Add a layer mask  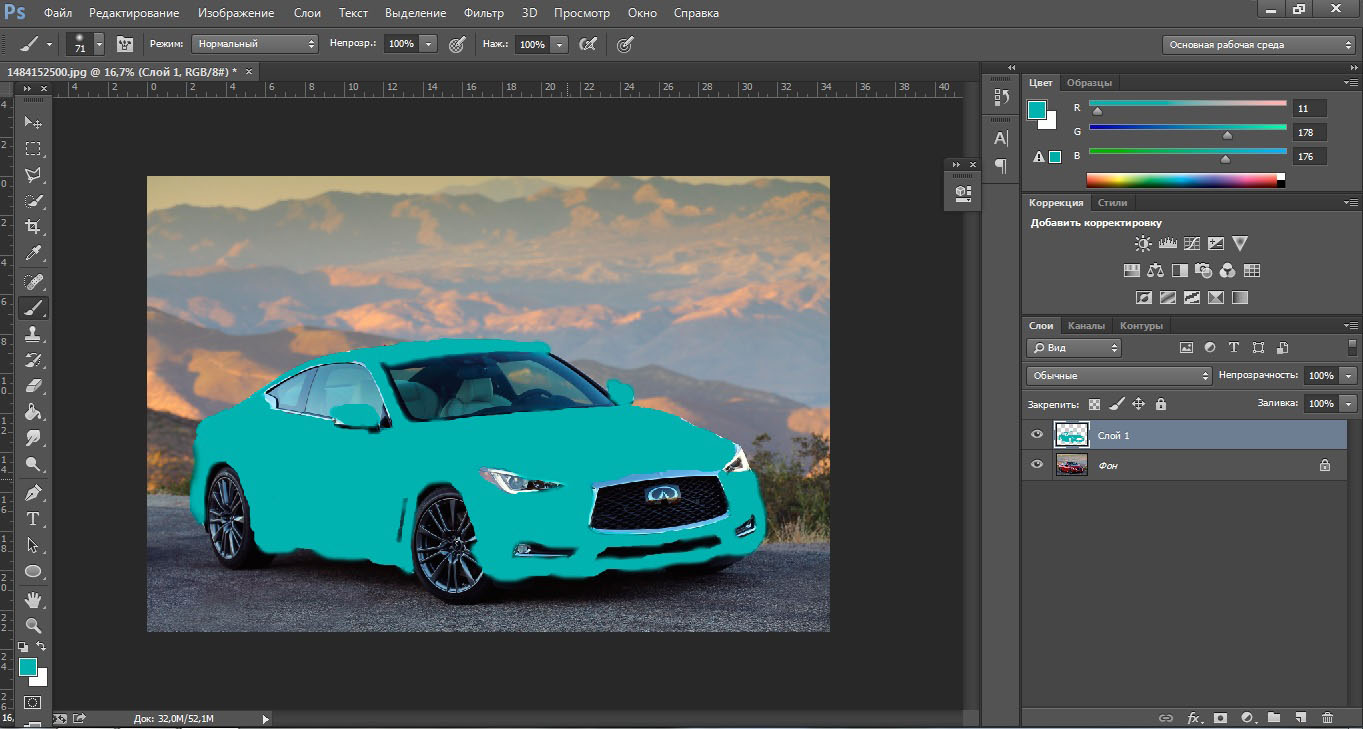(x=1220, y=718)
